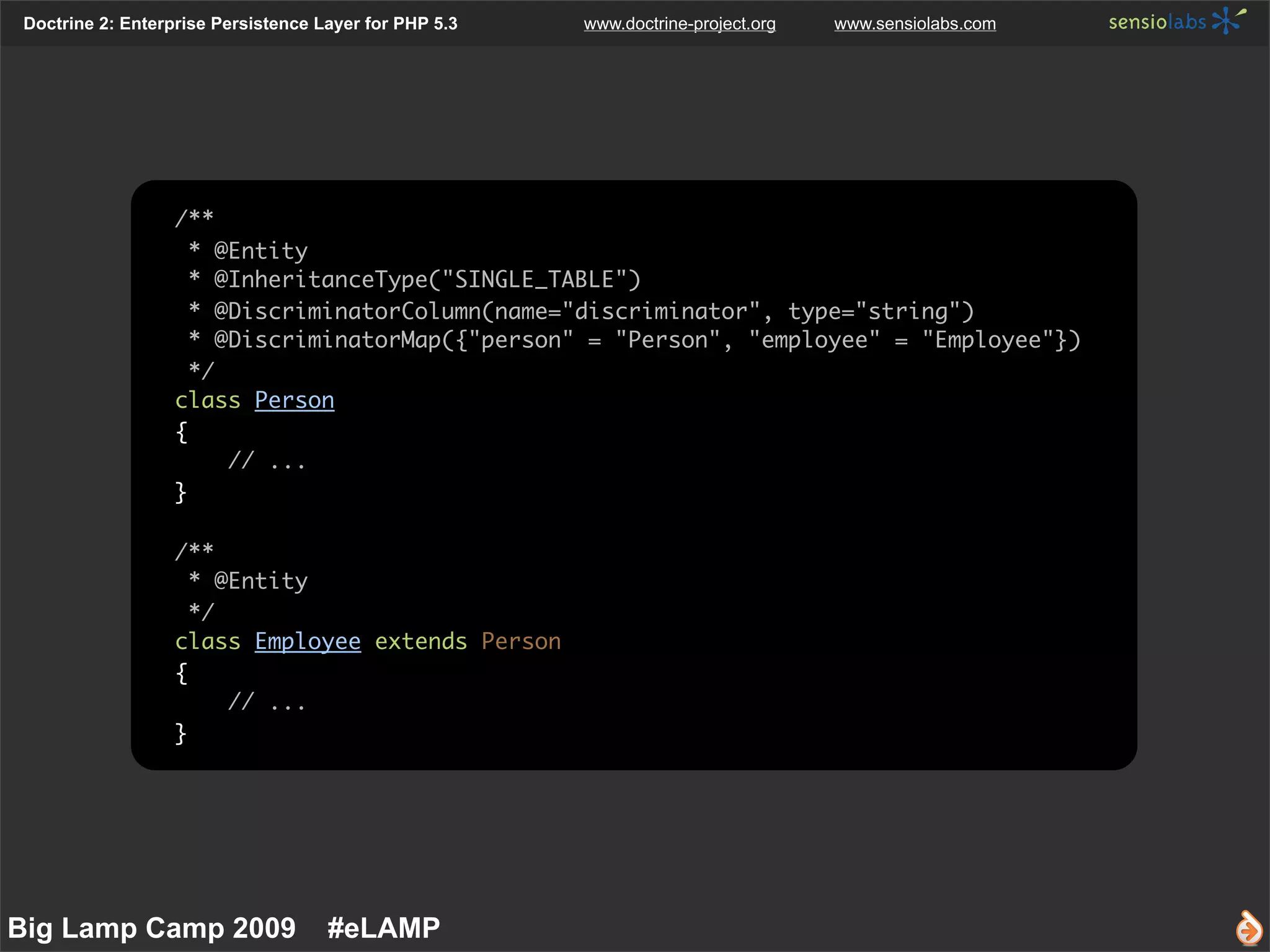Click the '@DiscriminatorMap' annotation line
Image resolution: width=1270 pixels, height=952 pixels.
[635, 340]
